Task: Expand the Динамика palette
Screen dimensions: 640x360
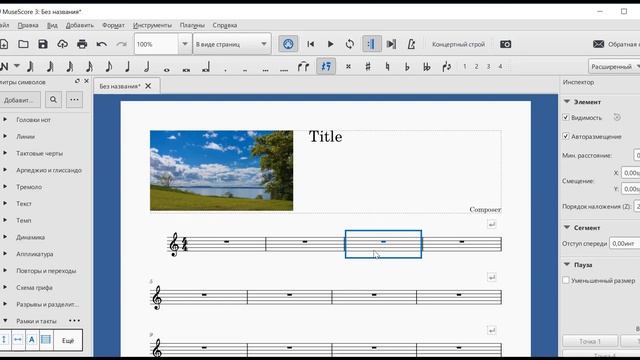Action: pyautogui.click(x=5, y=237)
